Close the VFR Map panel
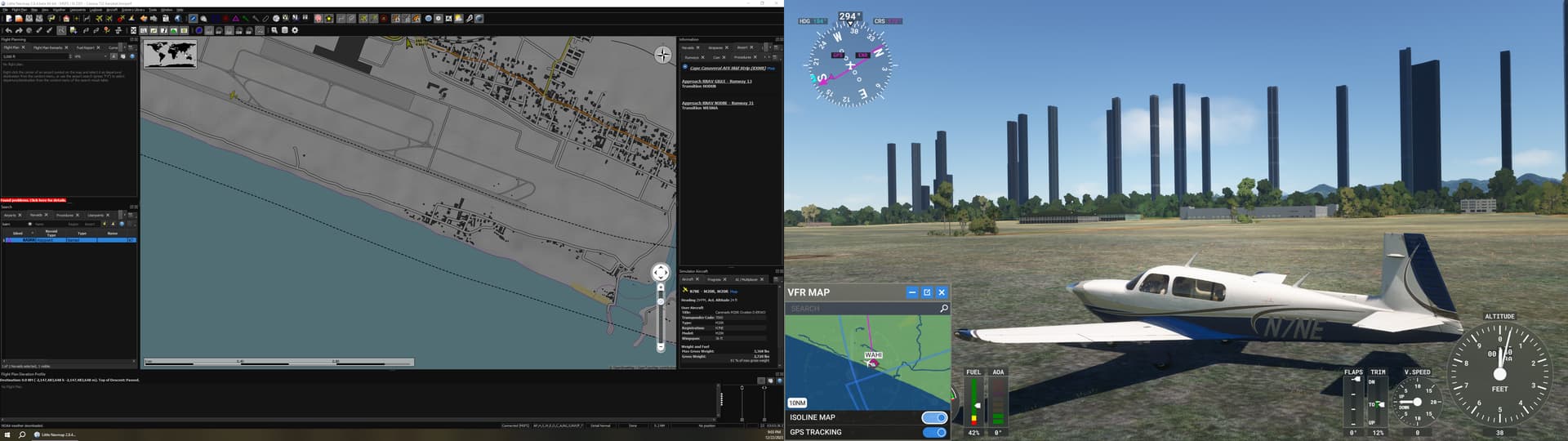Screen dimensions: 1568x441 coord(942,292)
